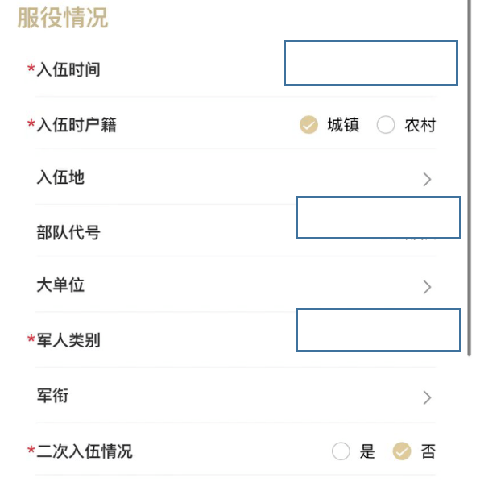Screen dimensions: 477x483
Task: Click the vertical scrollbar on the right edge
Action: tap(469, 178)
